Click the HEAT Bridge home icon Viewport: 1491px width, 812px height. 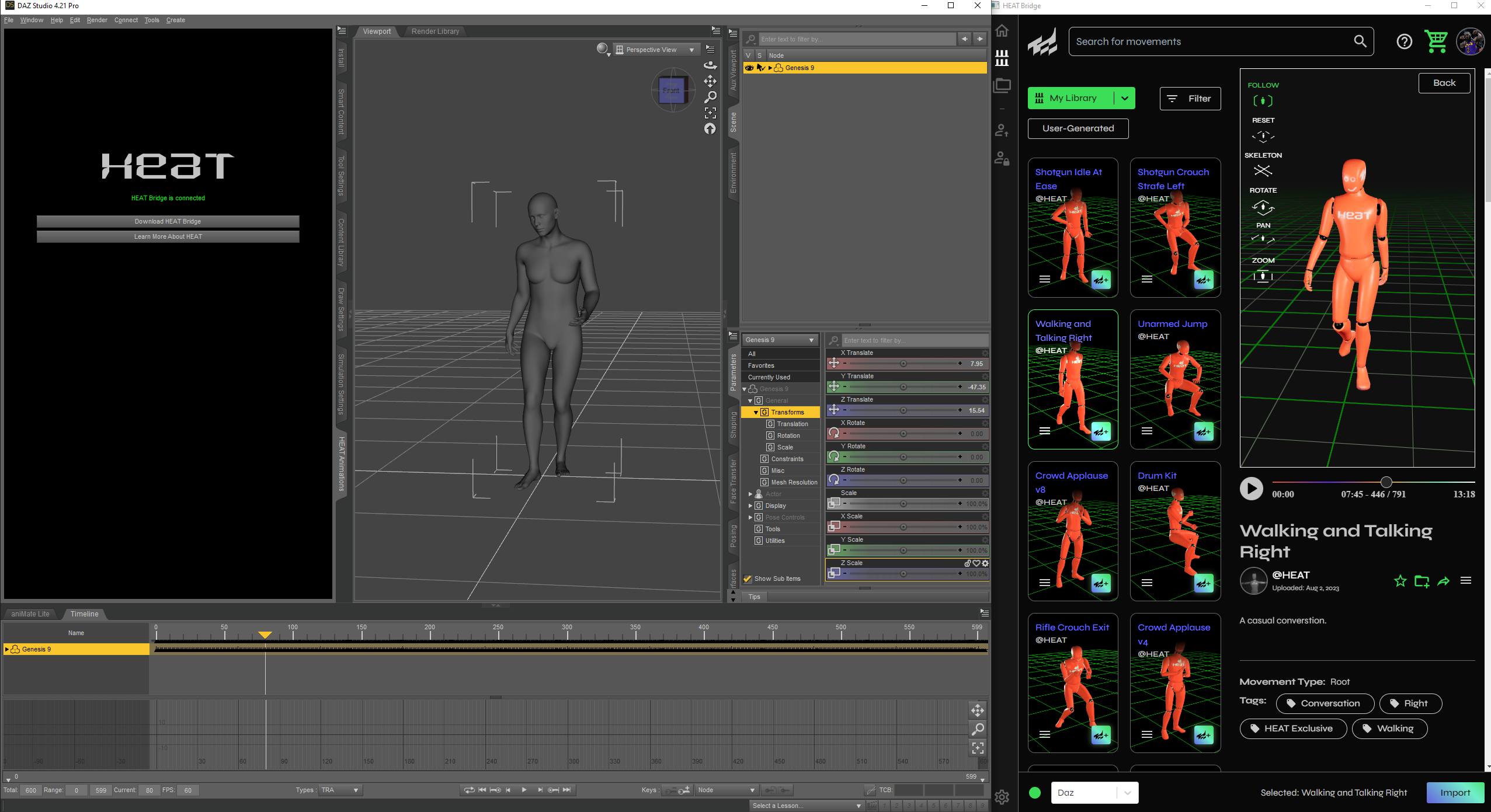coord(1002,31)
